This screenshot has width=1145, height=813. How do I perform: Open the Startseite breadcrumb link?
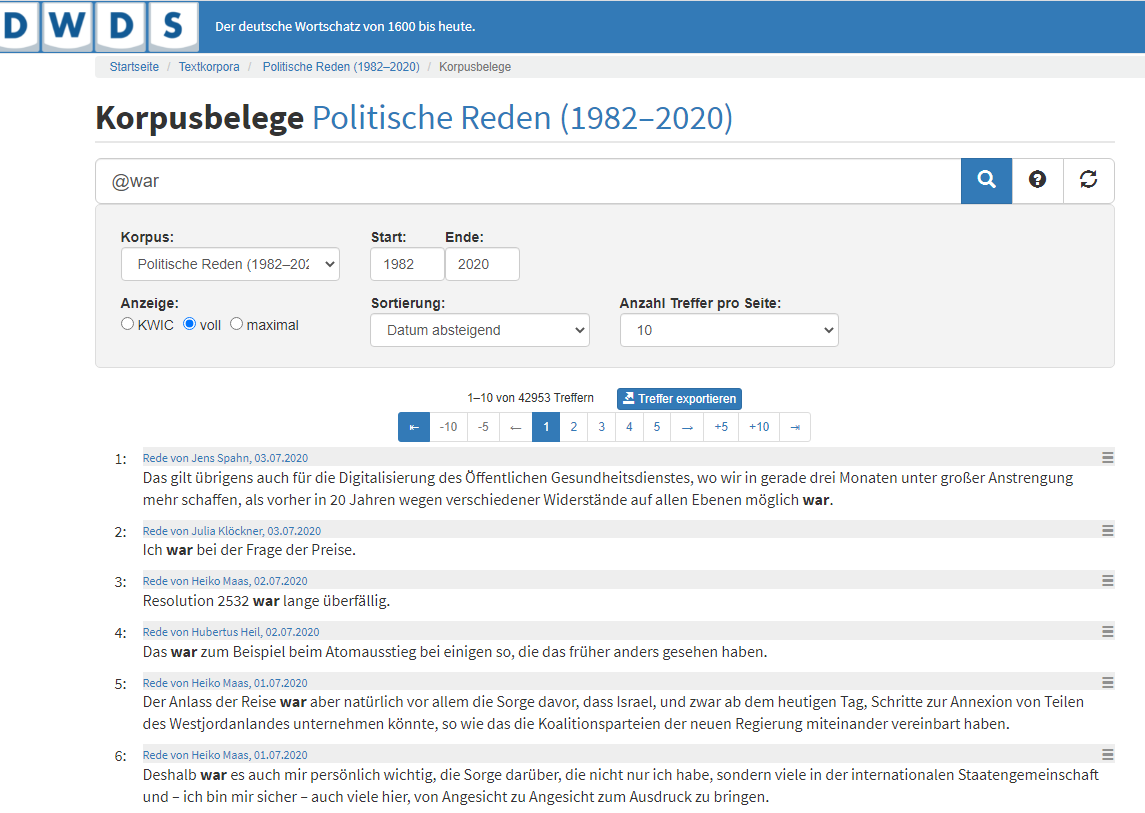tap(134, 67)
